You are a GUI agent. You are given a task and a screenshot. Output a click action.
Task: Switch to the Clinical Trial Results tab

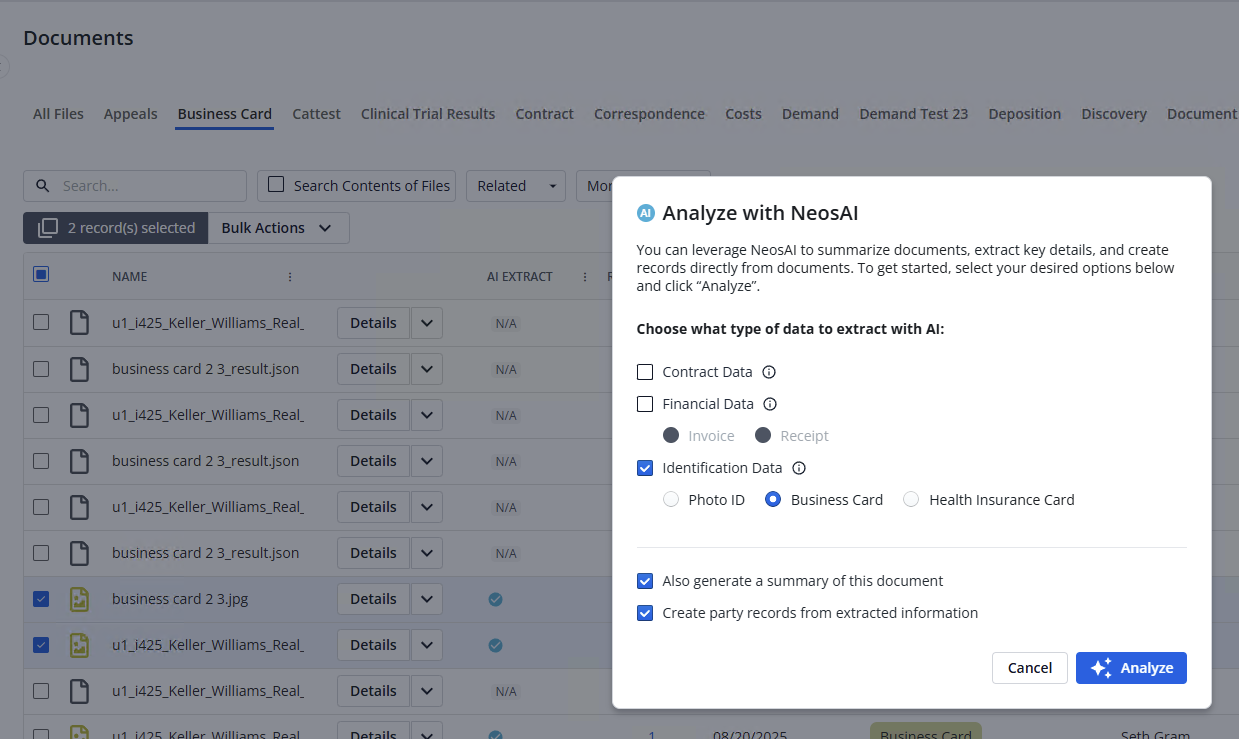428,114
